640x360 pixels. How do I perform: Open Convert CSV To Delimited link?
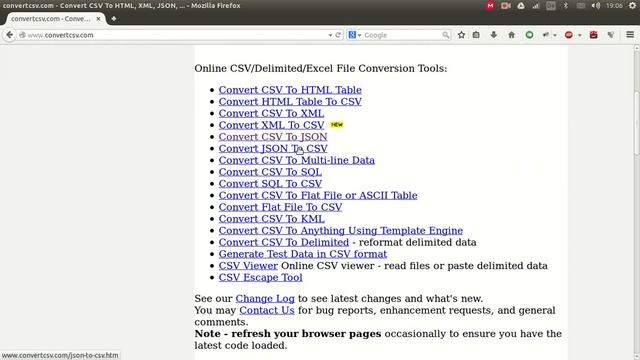click(284, 242)
